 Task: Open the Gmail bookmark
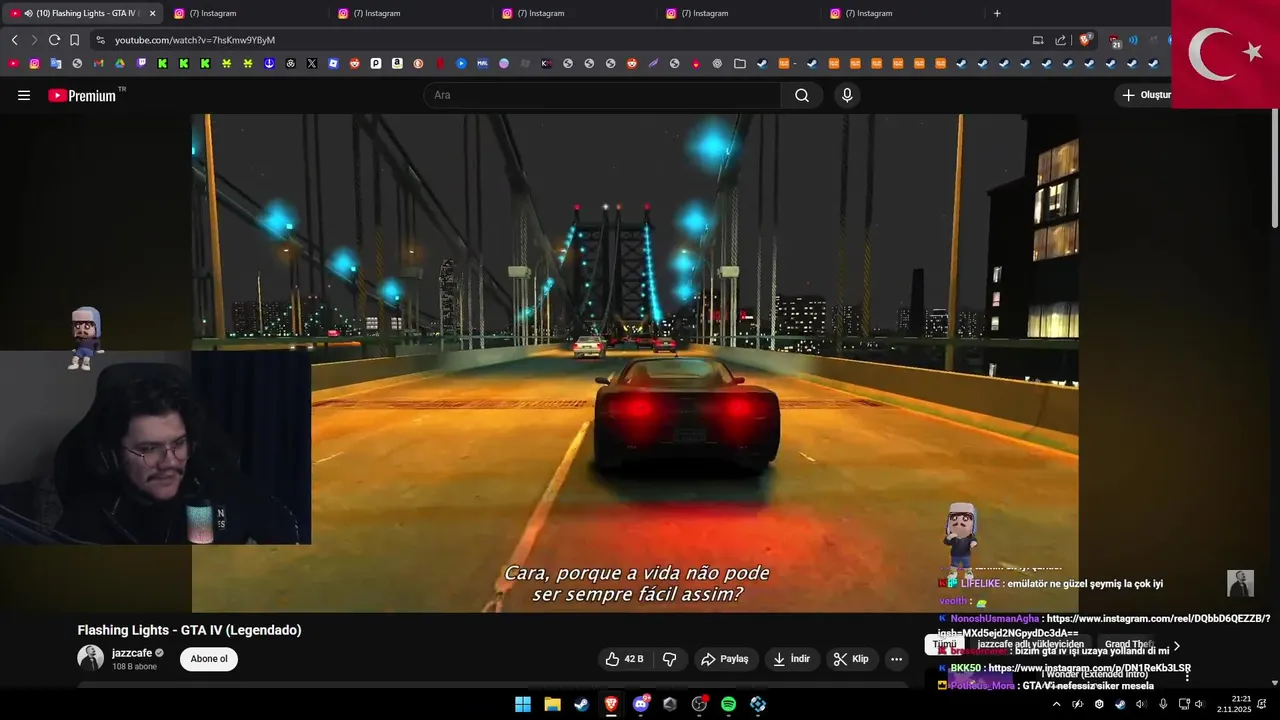pos(98,63)
